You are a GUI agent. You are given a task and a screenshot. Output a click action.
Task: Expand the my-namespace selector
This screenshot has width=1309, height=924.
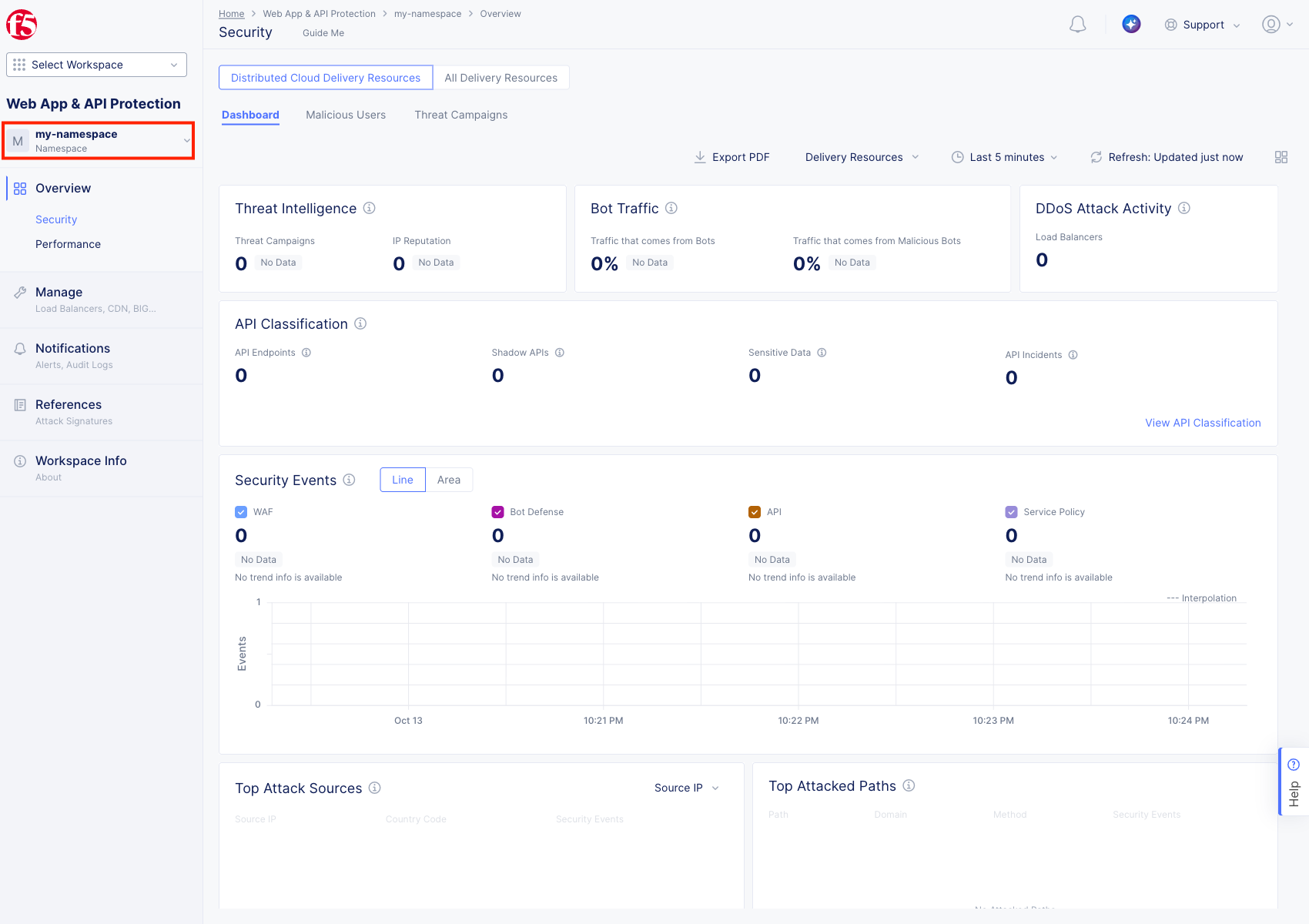pos(98,141)
